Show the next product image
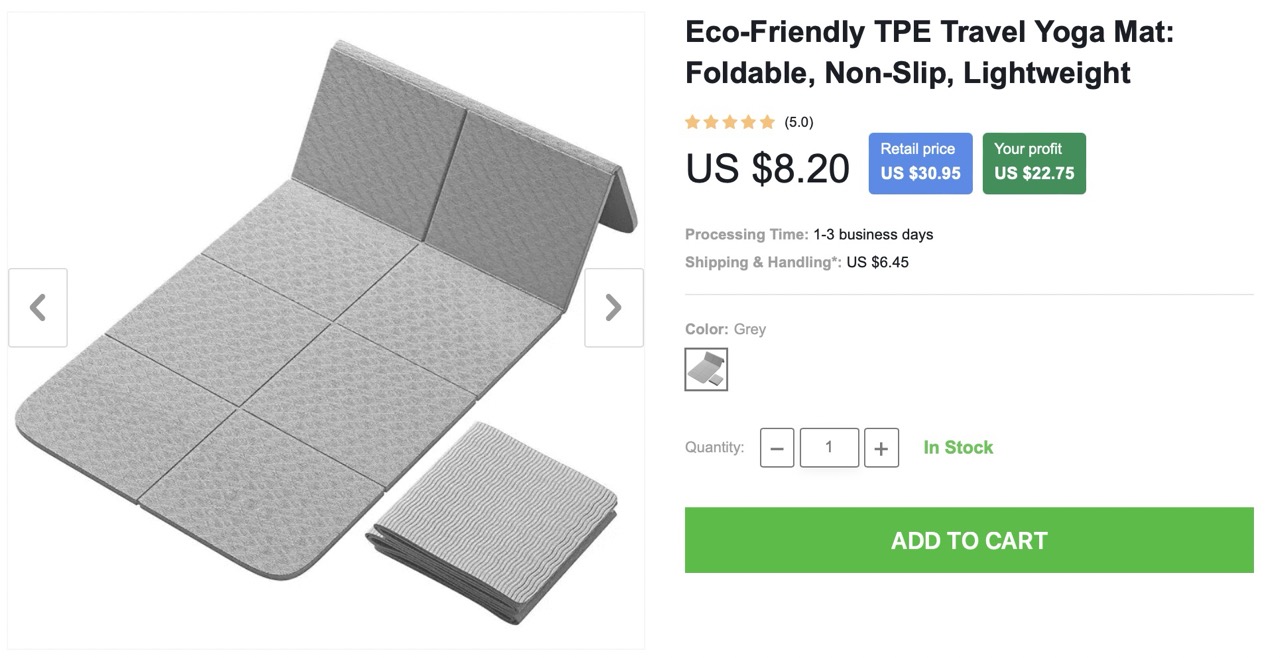The width and height of the screenshot is (1280, 658). coord(614,307)
